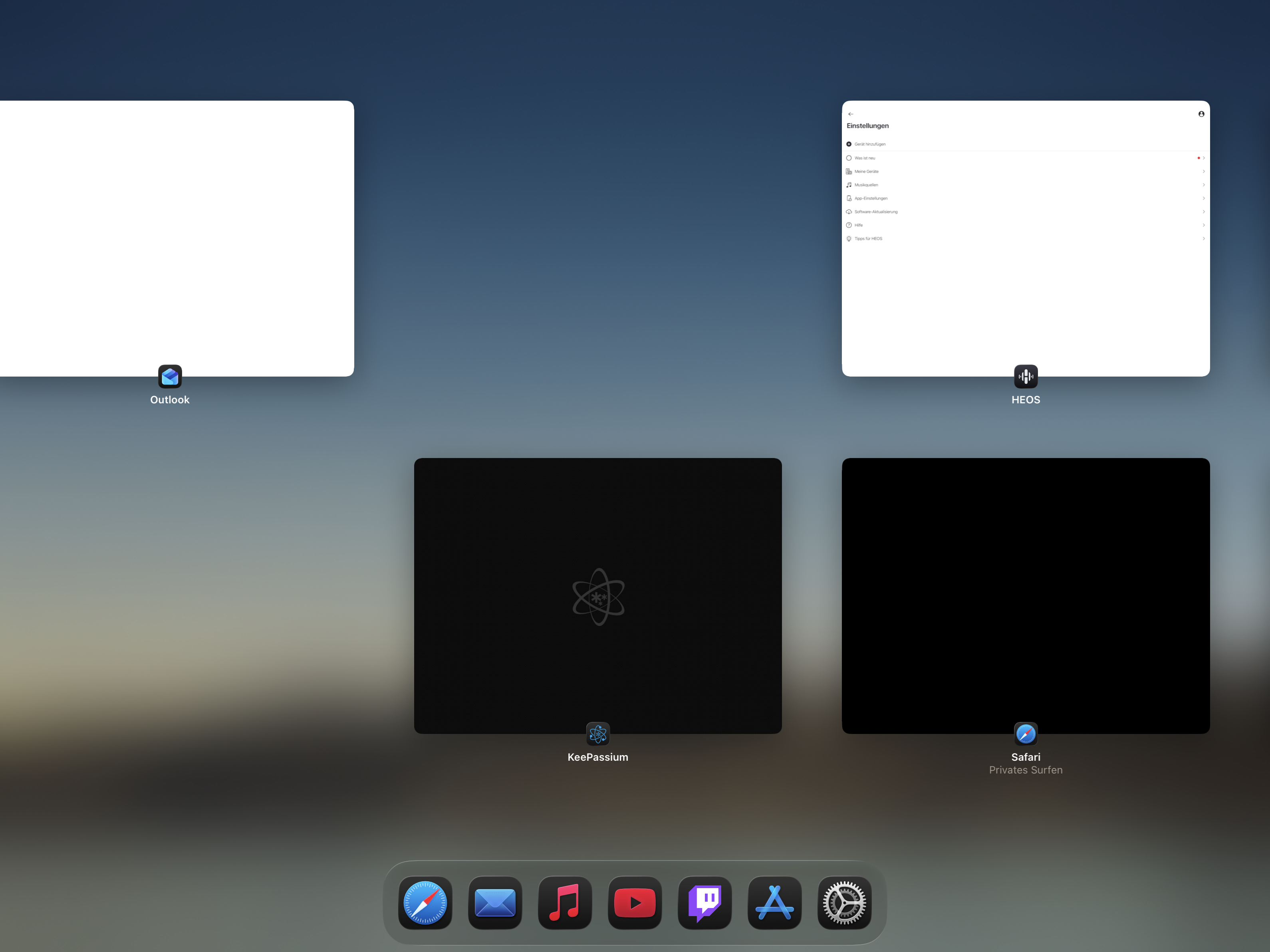Open the 'Tipps für HEOS' link
The height and width of the screenshot is (952, 1270).
tap(868, 239)
